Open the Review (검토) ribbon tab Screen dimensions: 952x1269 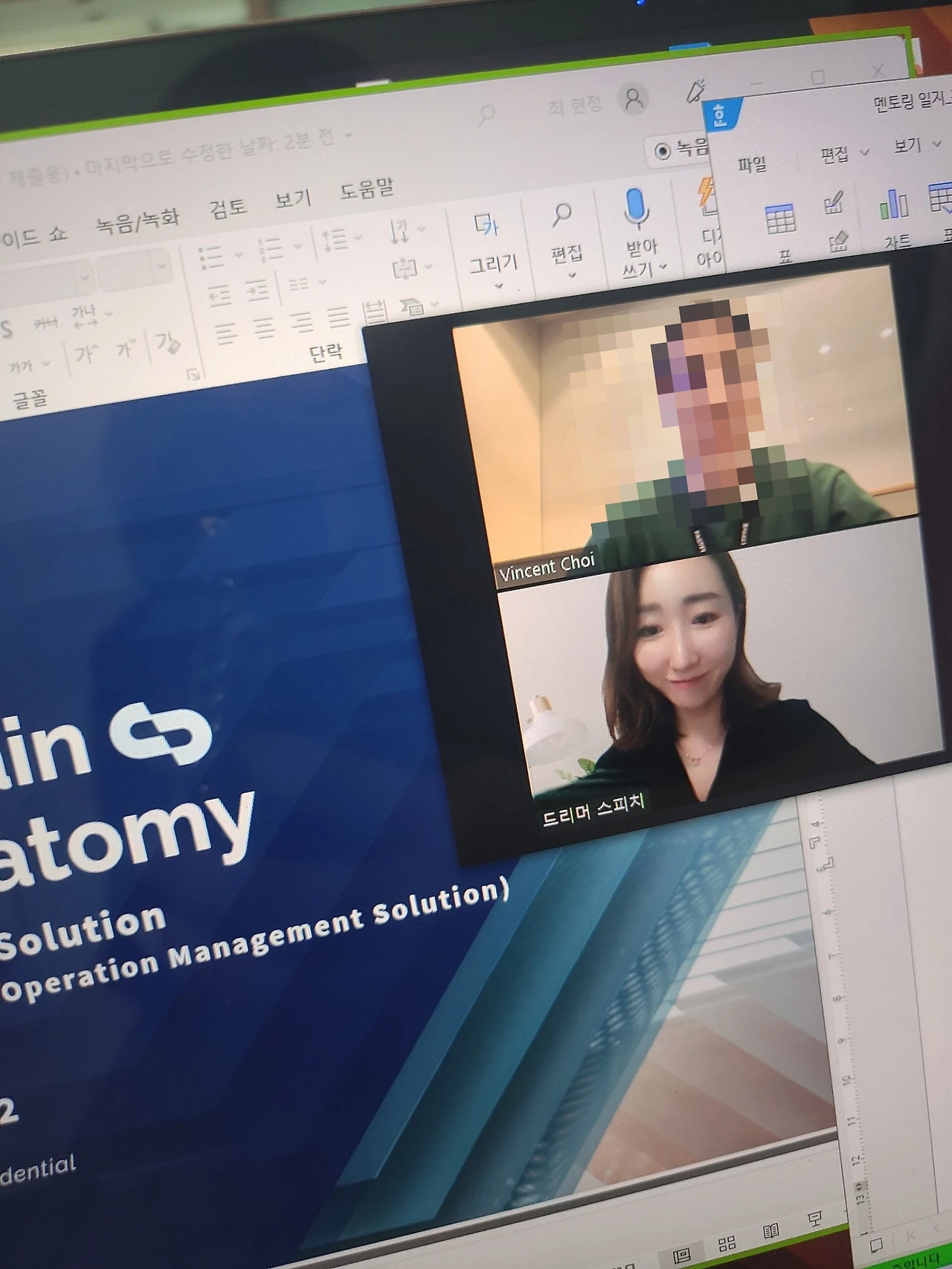point(228,208)
